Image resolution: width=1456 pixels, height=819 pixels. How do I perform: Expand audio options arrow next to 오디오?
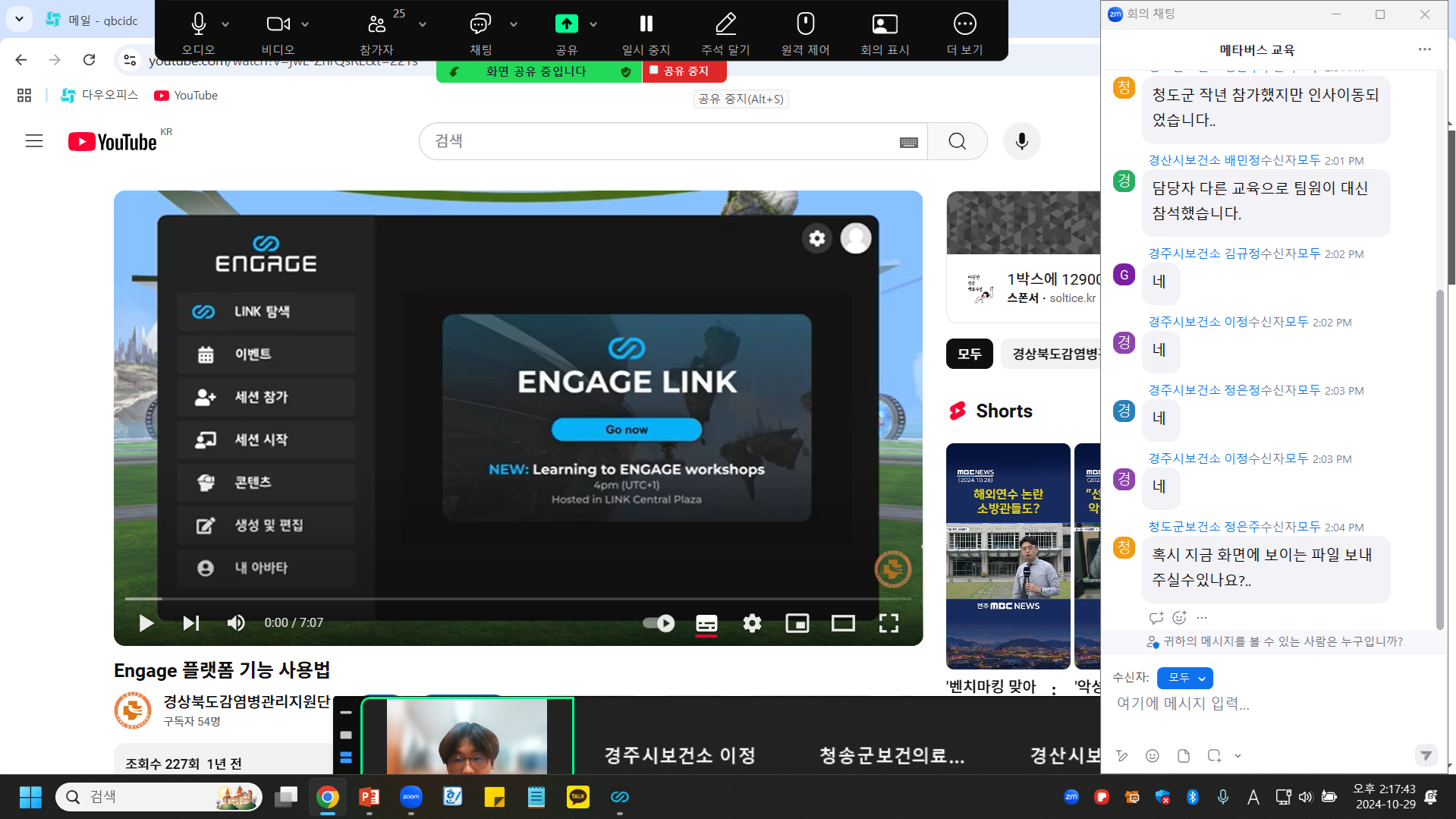click(225, 24)
